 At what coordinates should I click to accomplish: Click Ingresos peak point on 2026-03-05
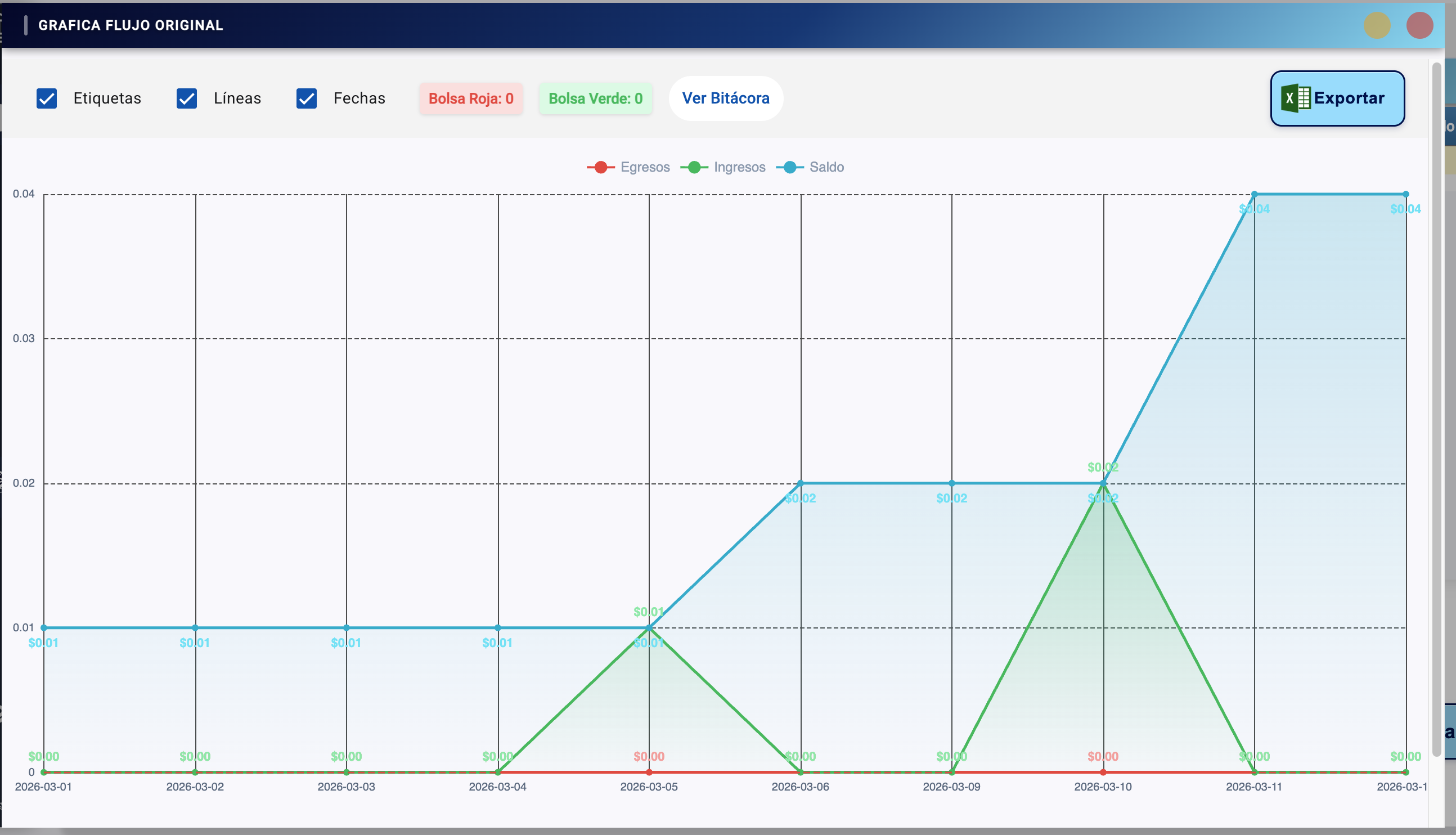pyautogui.click(x=649, y=628)
